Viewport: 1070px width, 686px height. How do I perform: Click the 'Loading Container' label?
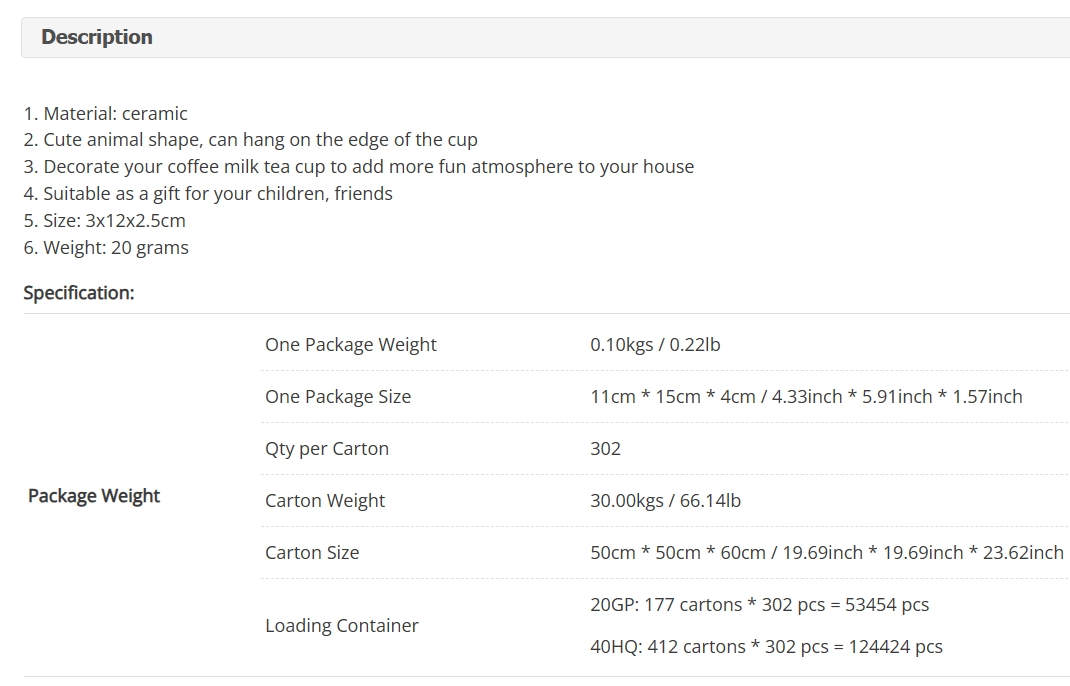(342, 625)
